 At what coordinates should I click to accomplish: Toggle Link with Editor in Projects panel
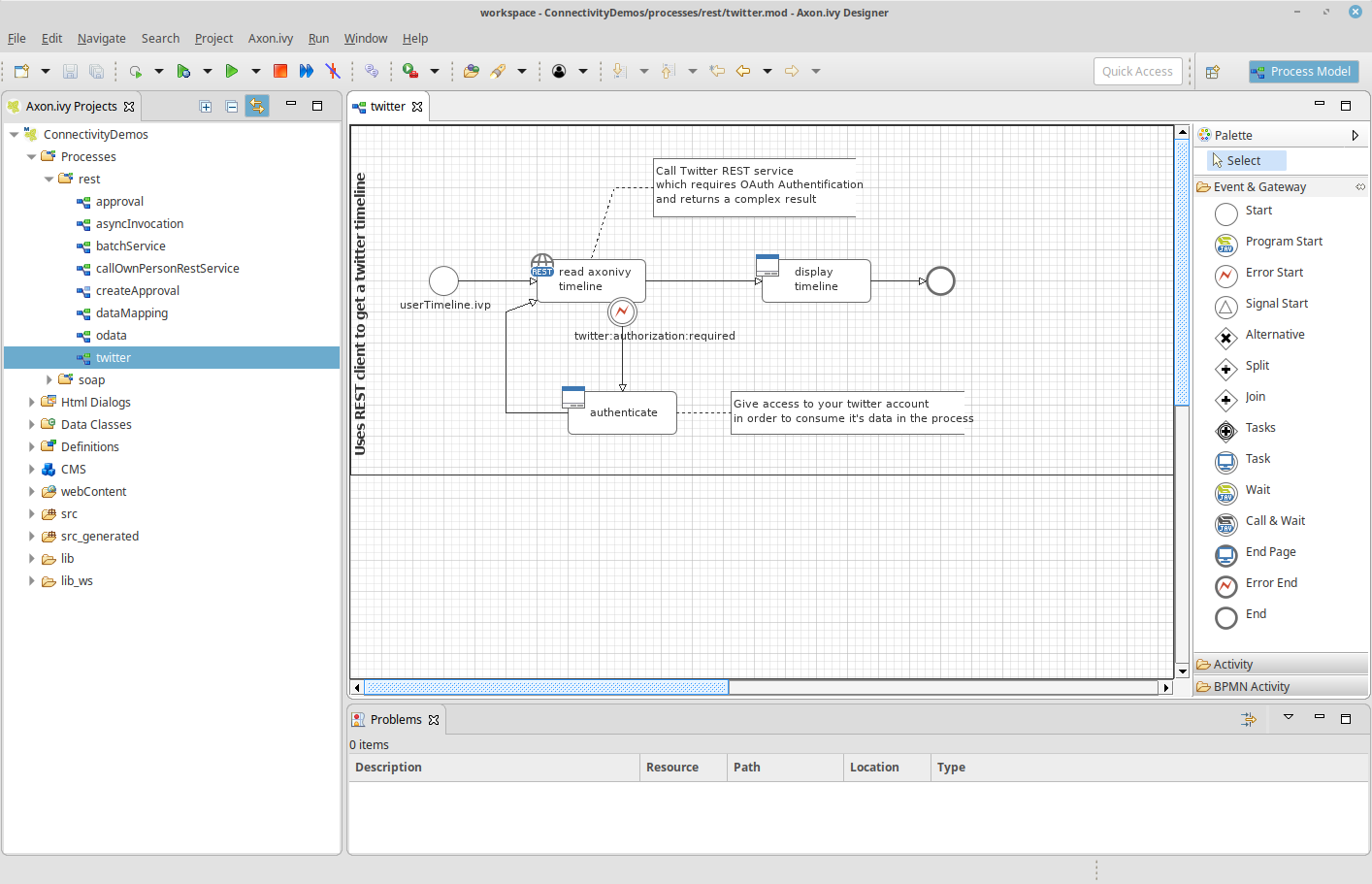257,107
